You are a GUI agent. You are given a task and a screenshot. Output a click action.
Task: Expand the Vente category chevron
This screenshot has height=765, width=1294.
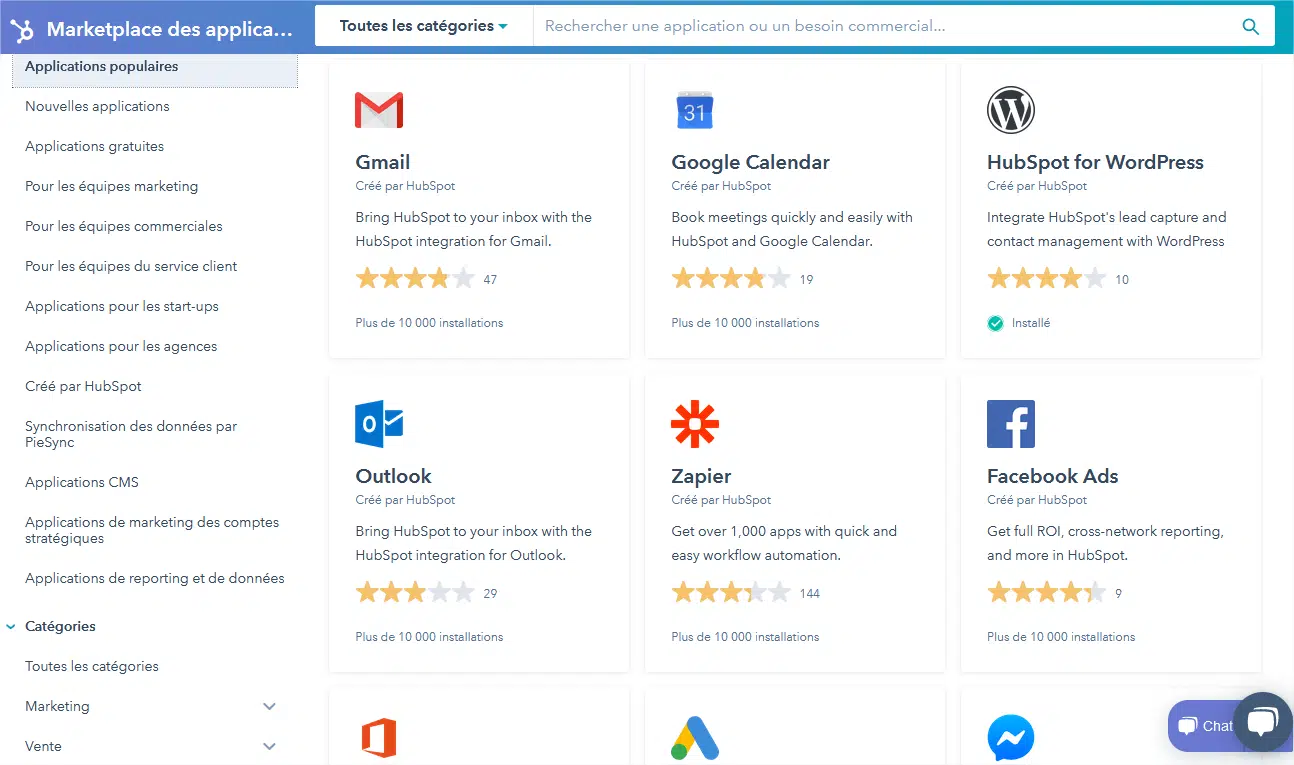(269, 747)
